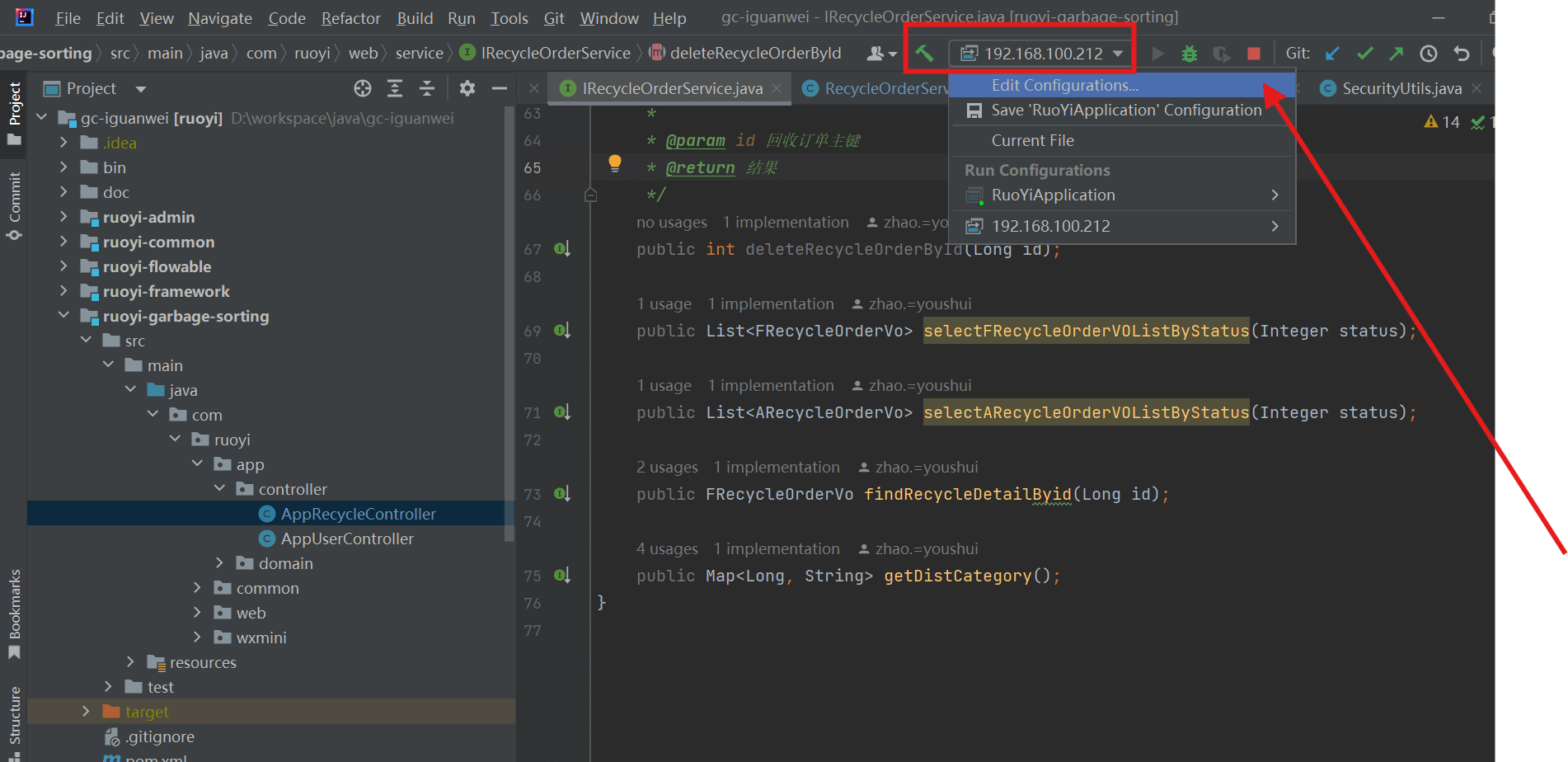Click the red Stop button

[1253, 54]
